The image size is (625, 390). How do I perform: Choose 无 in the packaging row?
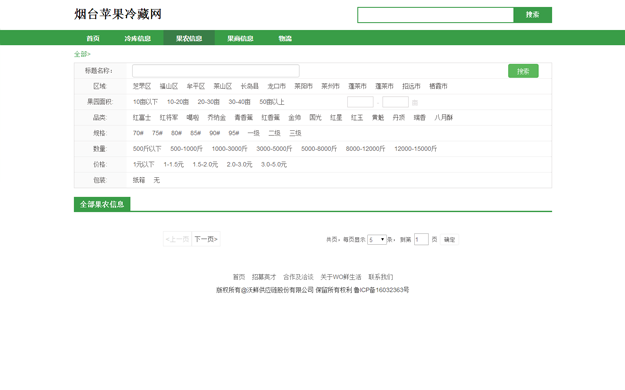point(157,180)
